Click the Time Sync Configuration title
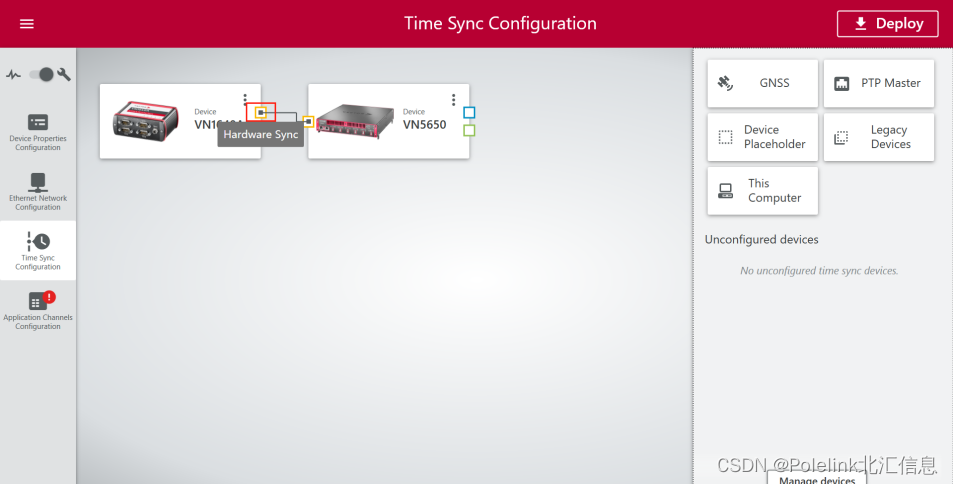Screen dimensions: 953x484 pos(500,24)
